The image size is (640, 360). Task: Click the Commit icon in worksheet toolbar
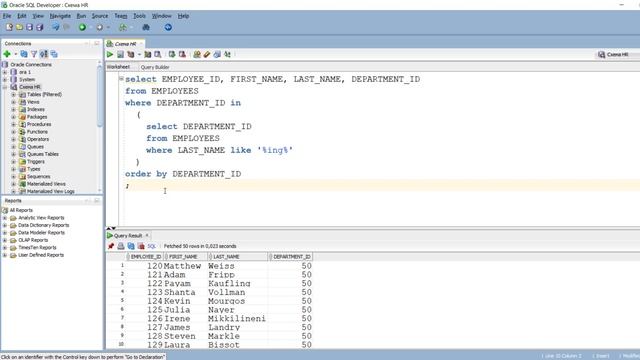tap(172, 54)
